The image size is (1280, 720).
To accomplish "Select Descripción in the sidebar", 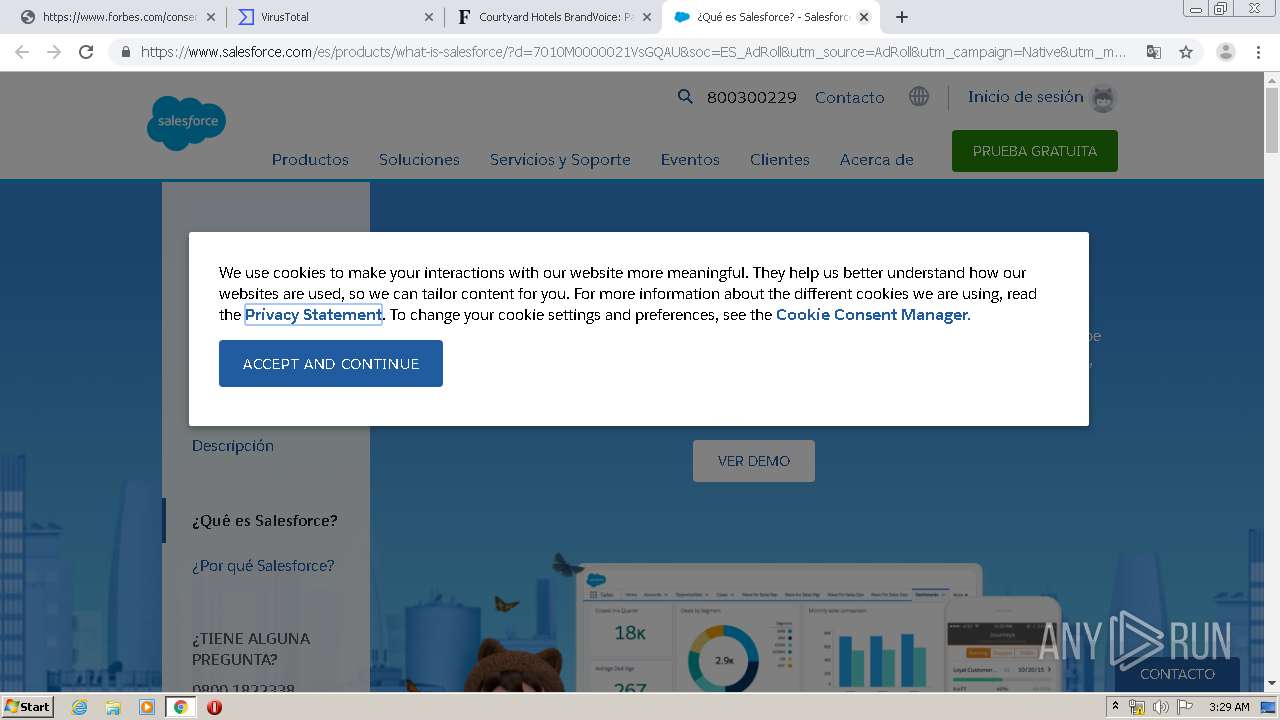I will coord(233,446).
